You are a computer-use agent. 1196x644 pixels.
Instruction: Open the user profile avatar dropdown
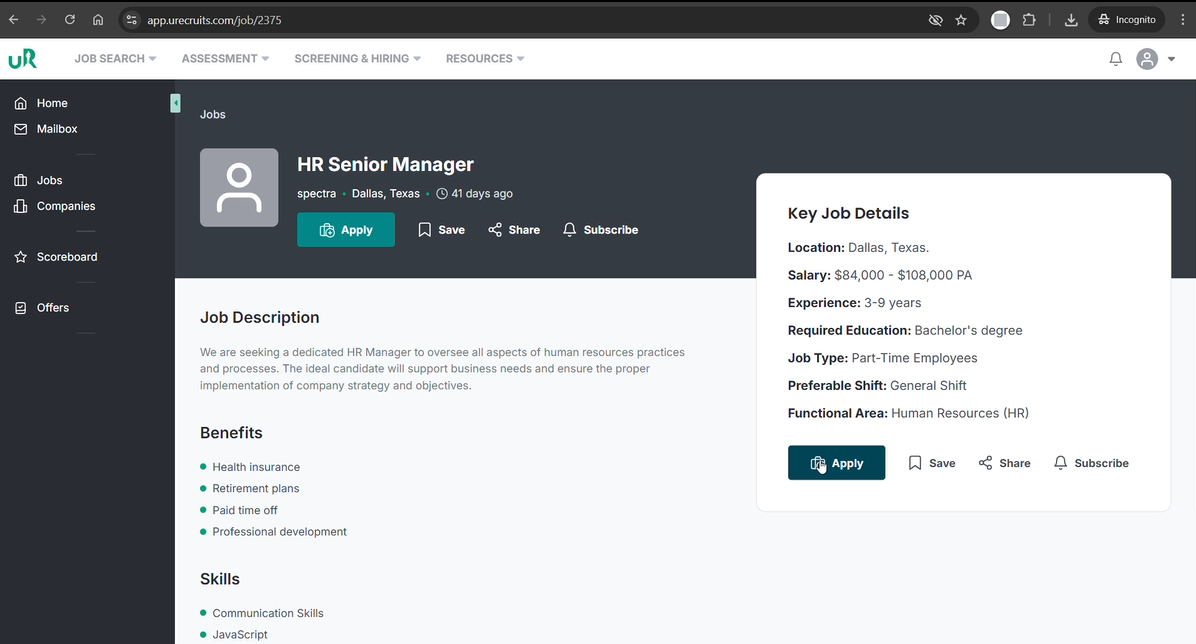point(1155,59)
